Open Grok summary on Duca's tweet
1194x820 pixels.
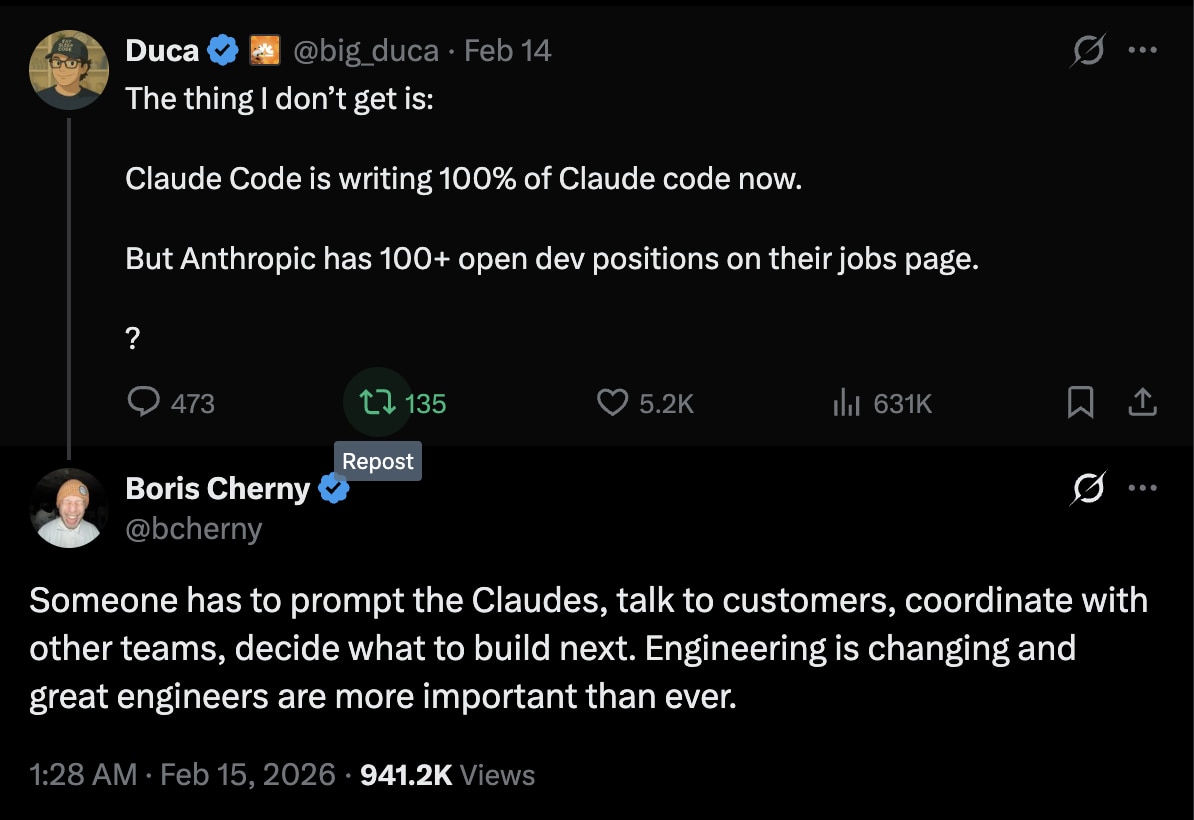tap(1087, 49)
